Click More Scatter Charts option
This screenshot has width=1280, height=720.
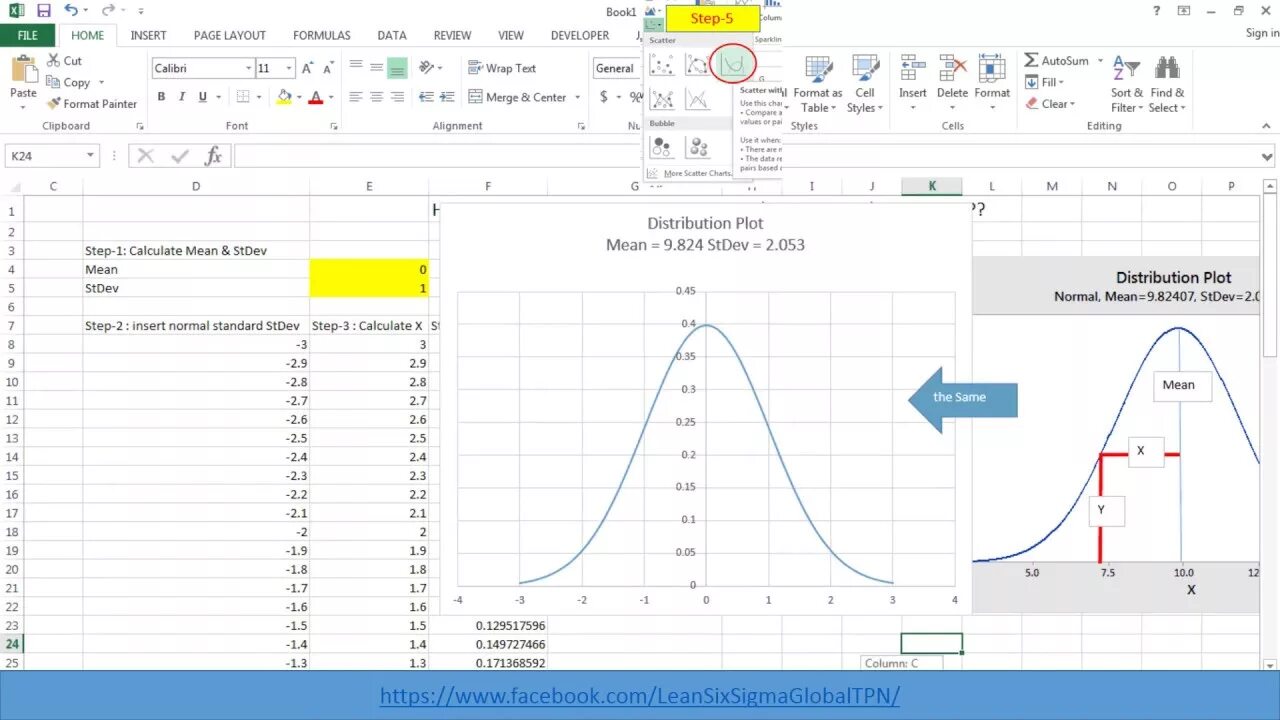pyautogui.click(x=689, y=173)
